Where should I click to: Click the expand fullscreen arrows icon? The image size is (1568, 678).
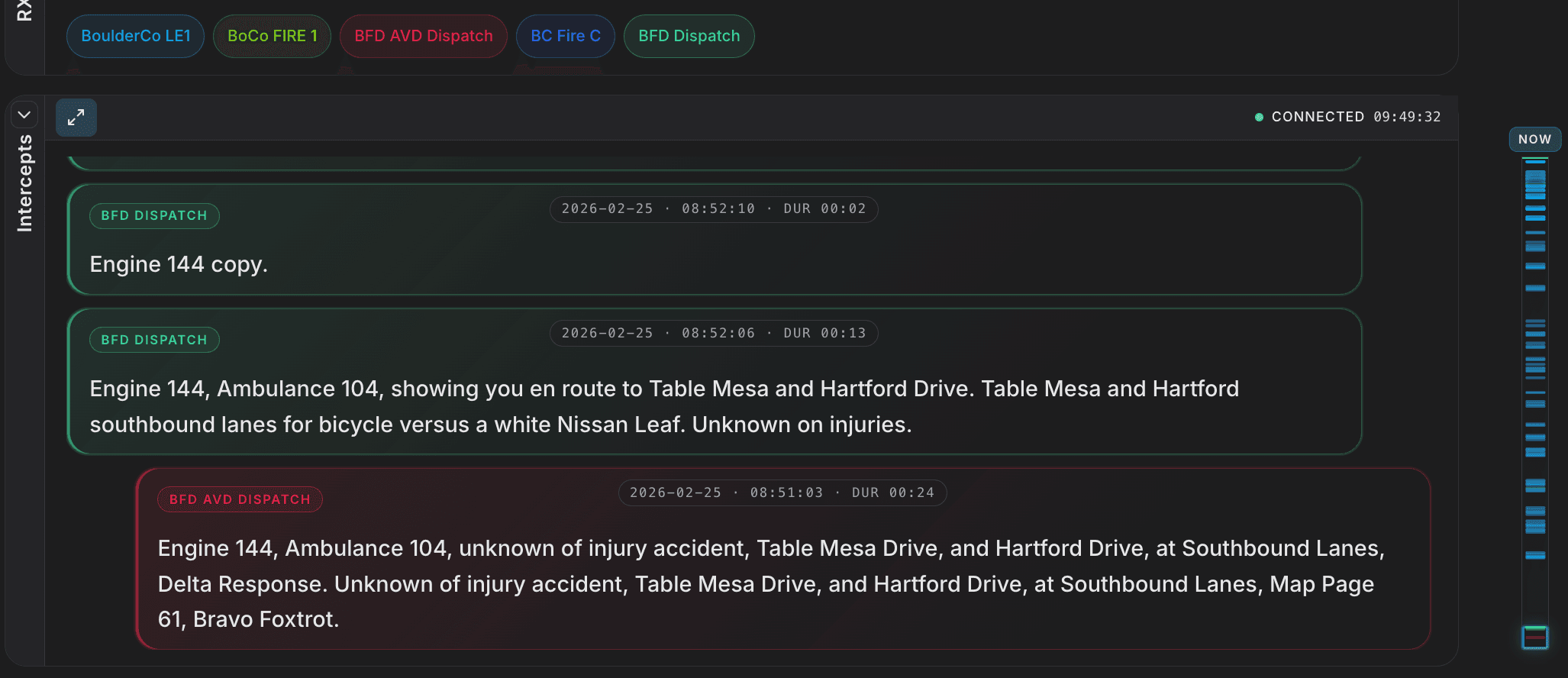(76, 118)
